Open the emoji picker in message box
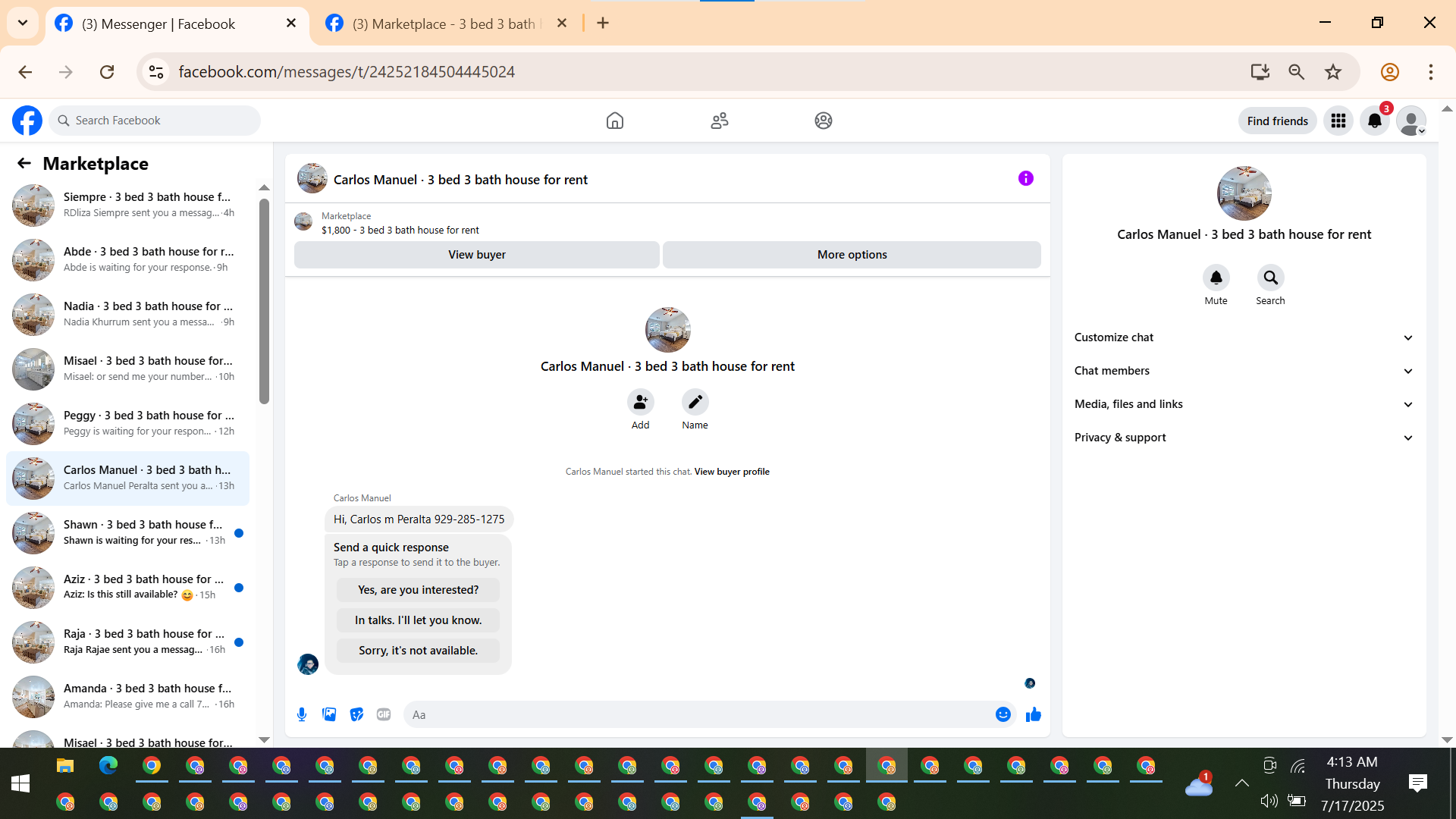 coord(1003,714)
